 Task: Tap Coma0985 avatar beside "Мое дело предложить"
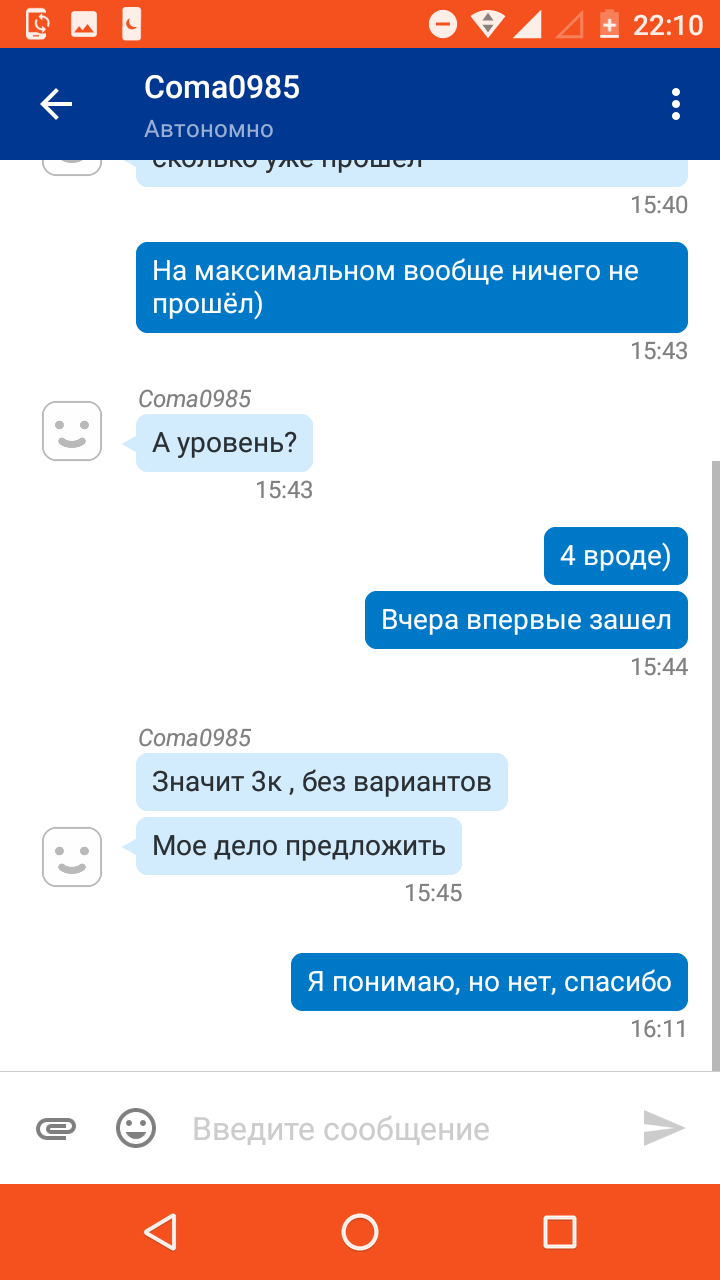pos(72,857)
